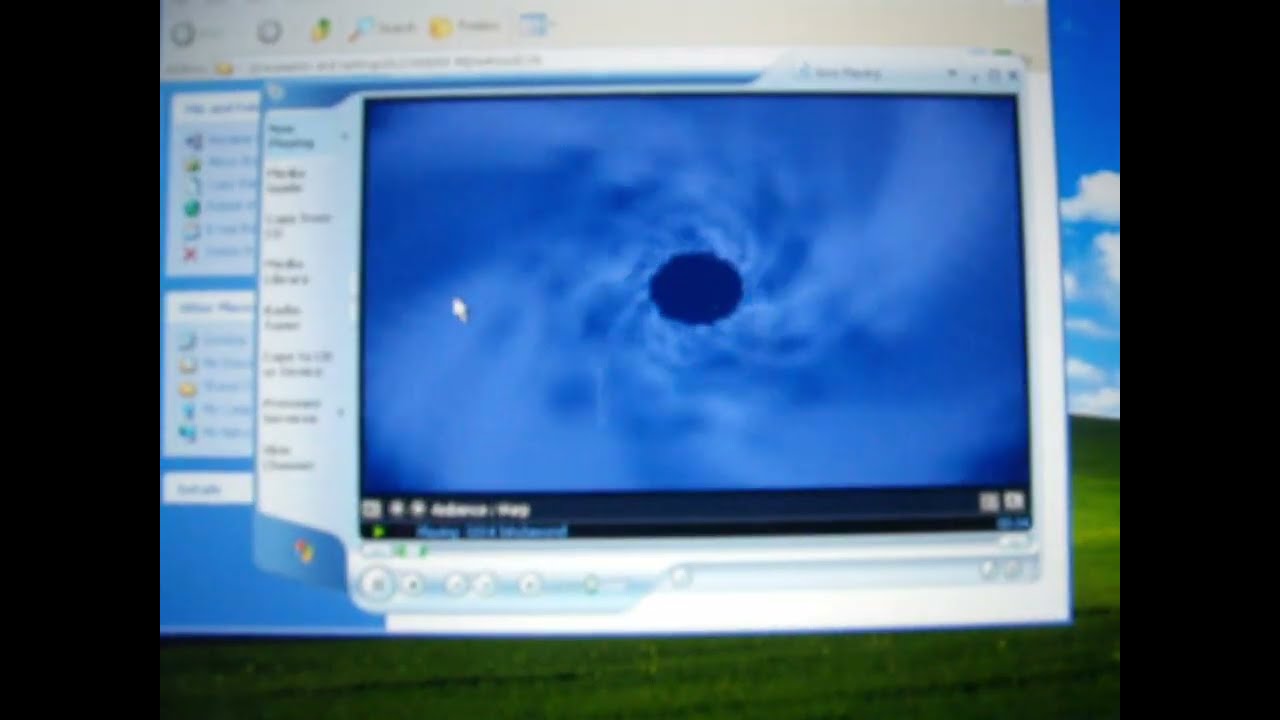Viewport: 1280px width, 720px height.
Task: Pause playback in Windows Media Player
Action: [x=377, y=583]
